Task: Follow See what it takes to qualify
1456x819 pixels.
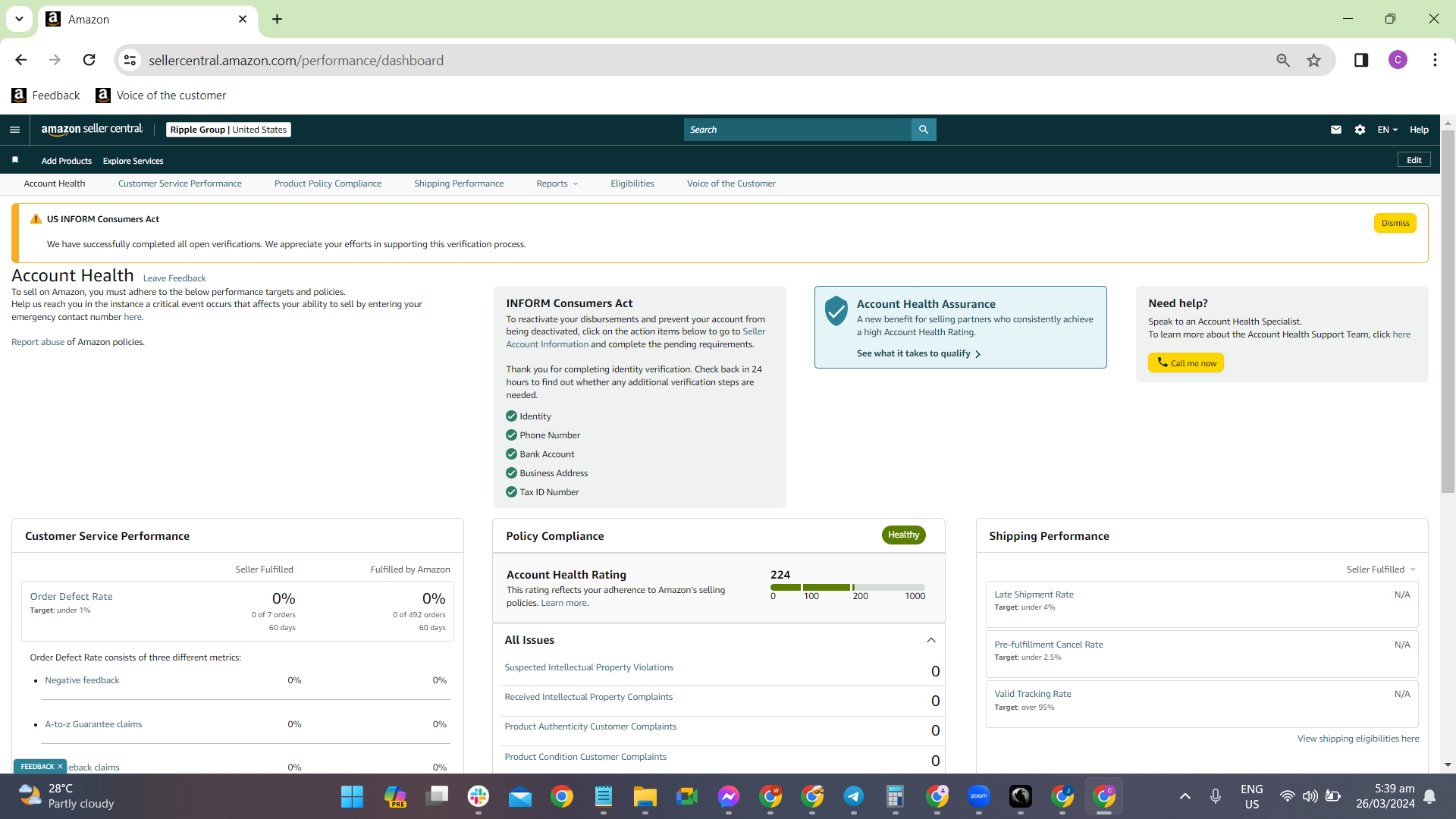Action: coord(918,353)
